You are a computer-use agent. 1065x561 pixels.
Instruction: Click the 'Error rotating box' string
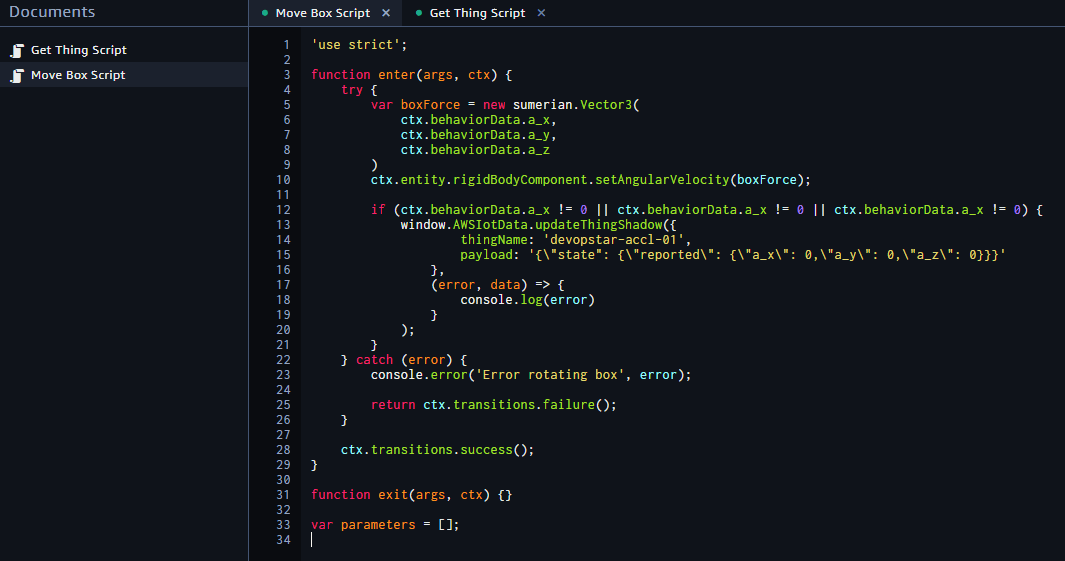pyautogui.click(x=564, y=375)
